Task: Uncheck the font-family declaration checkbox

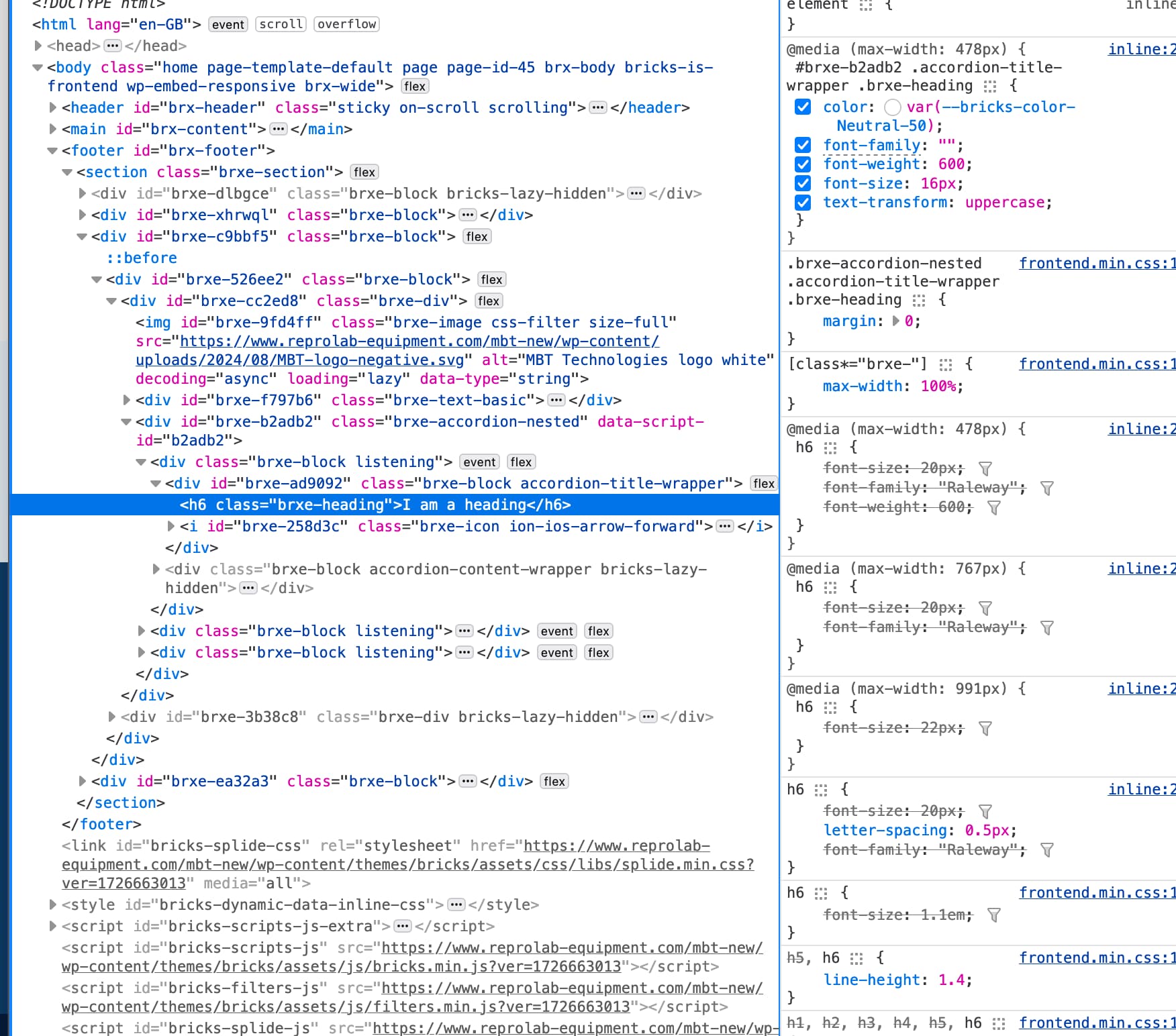Action: [803, 146]
